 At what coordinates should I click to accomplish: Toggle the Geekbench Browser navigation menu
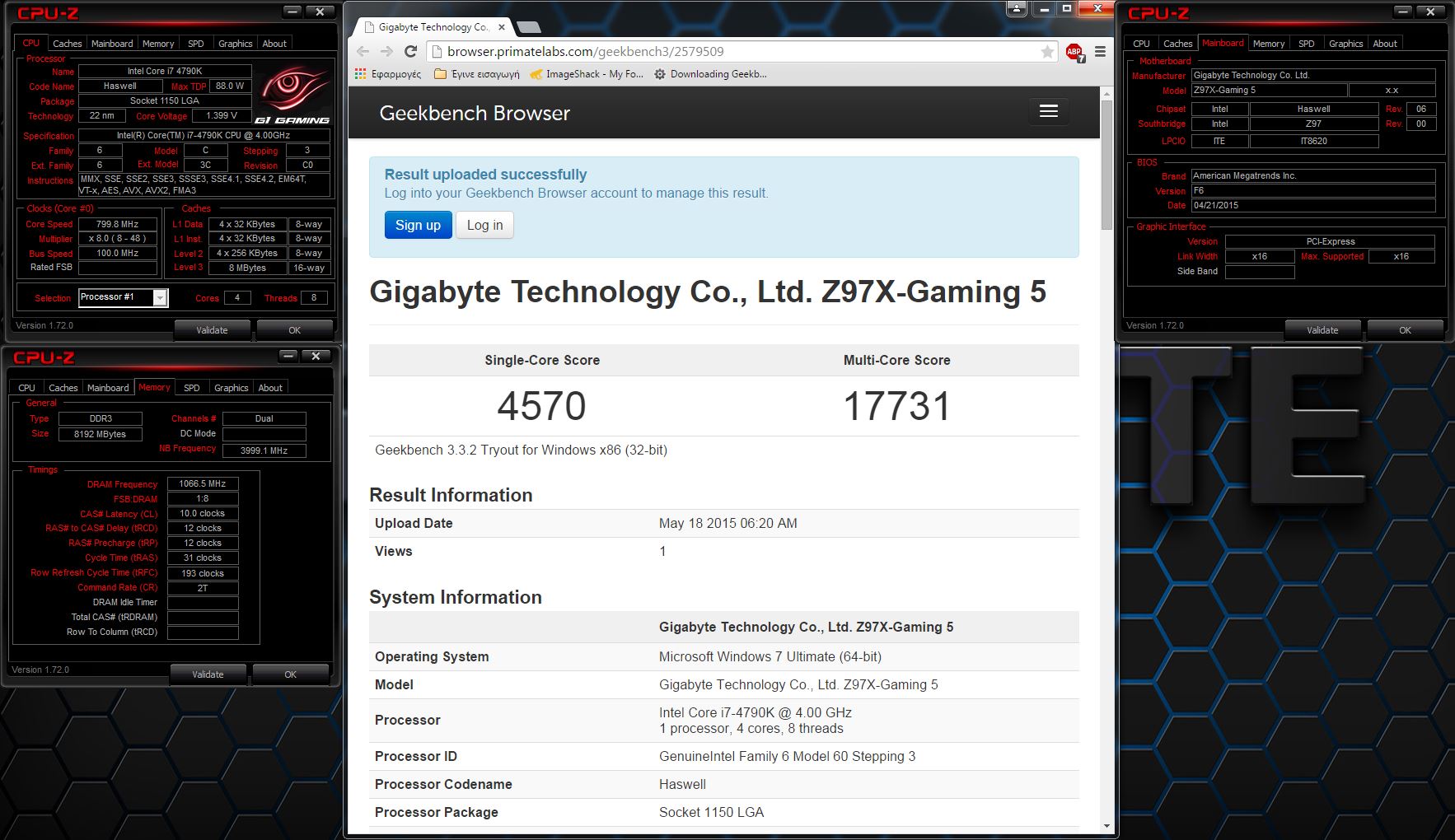point(1049,111)
